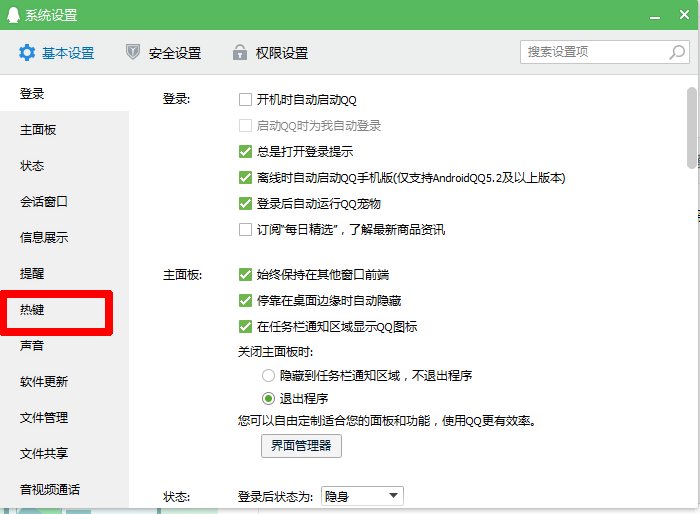This screenshot has width=700, height=514.
Task: Select 提醒 in the sidebar
Action: (64, 273)
